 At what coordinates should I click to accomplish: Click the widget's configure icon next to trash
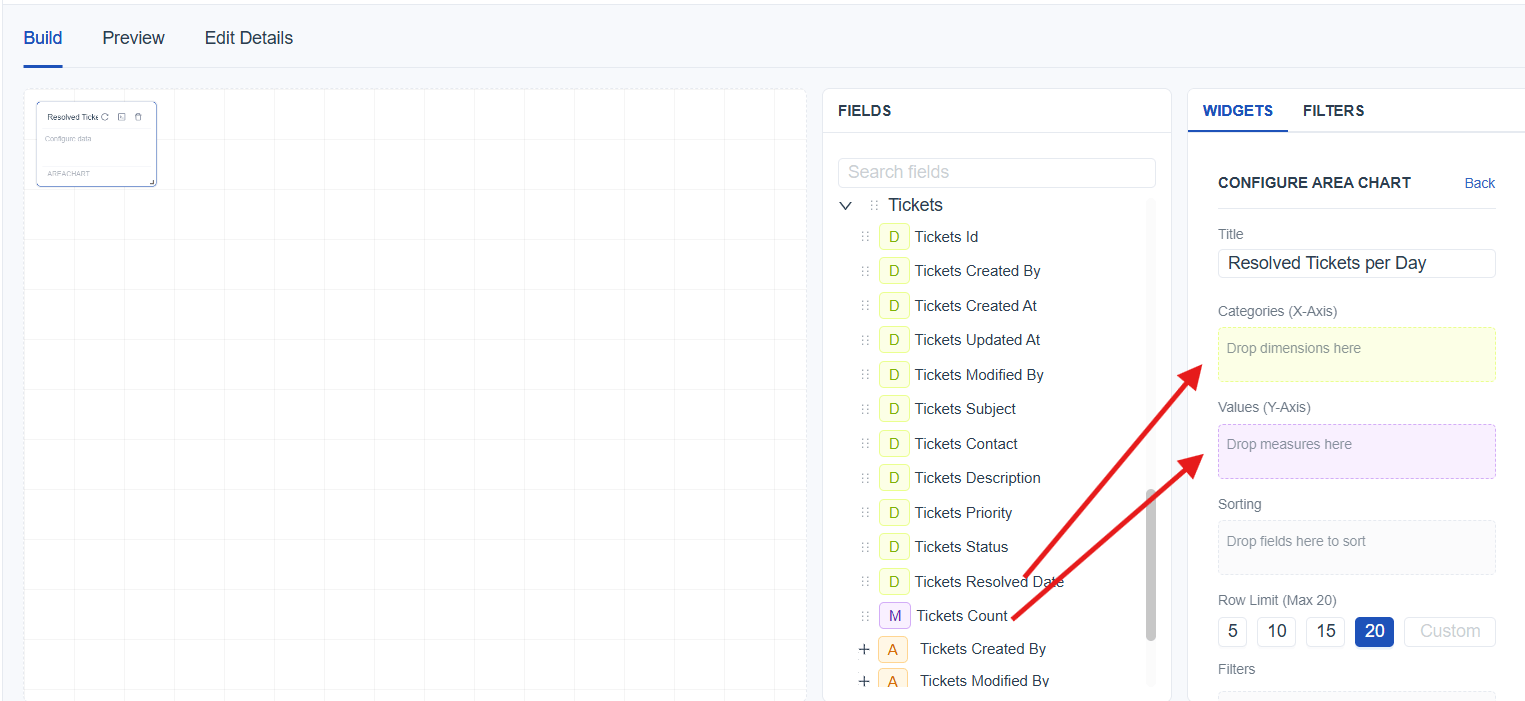121,117
